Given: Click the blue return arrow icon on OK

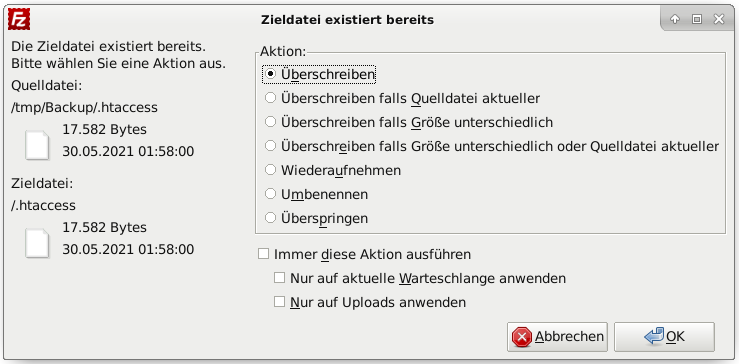Looking at the screenshot, I should coord(654,337).
